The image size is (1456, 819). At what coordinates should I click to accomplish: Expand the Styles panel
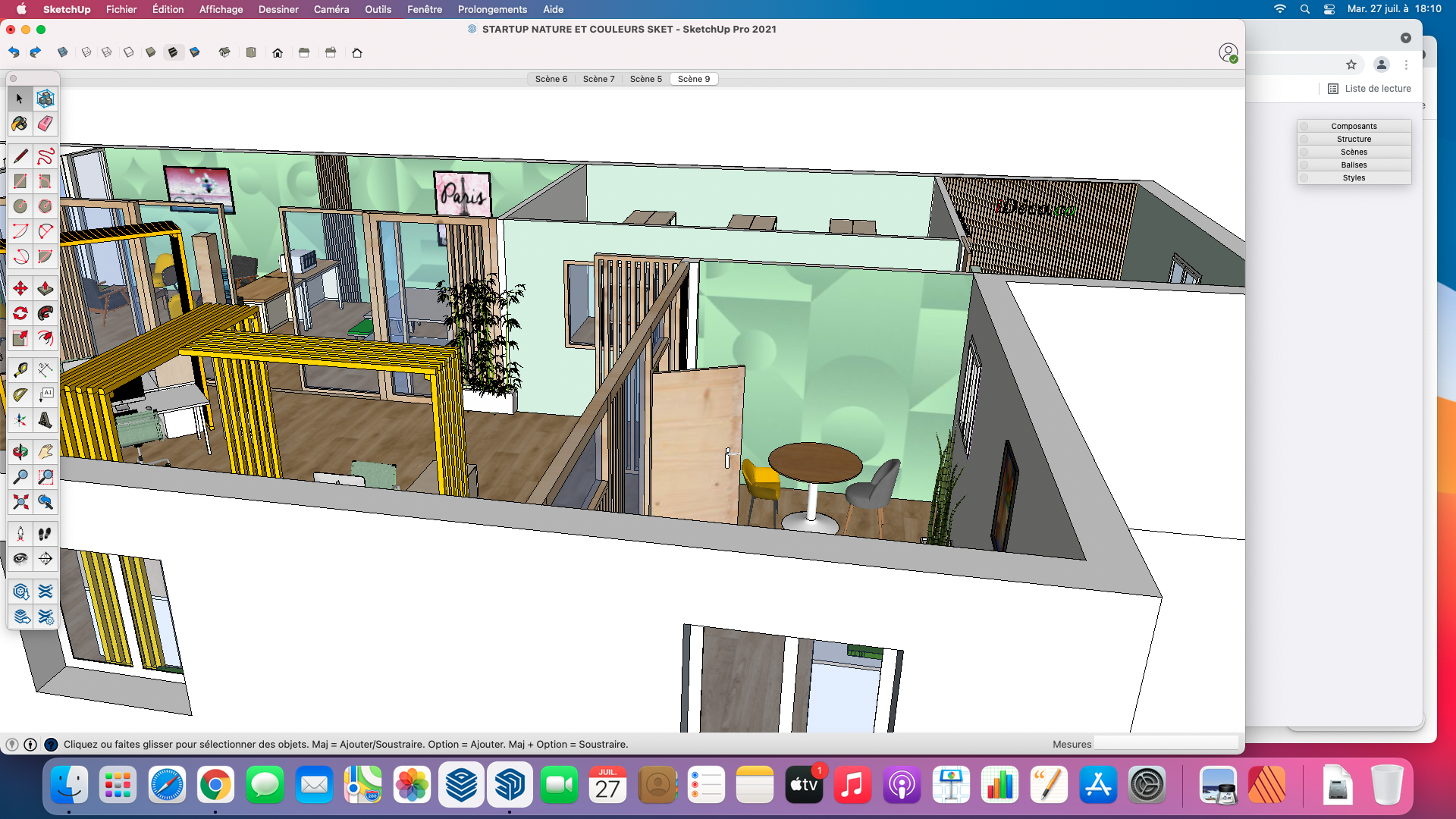click(1354, 177)
